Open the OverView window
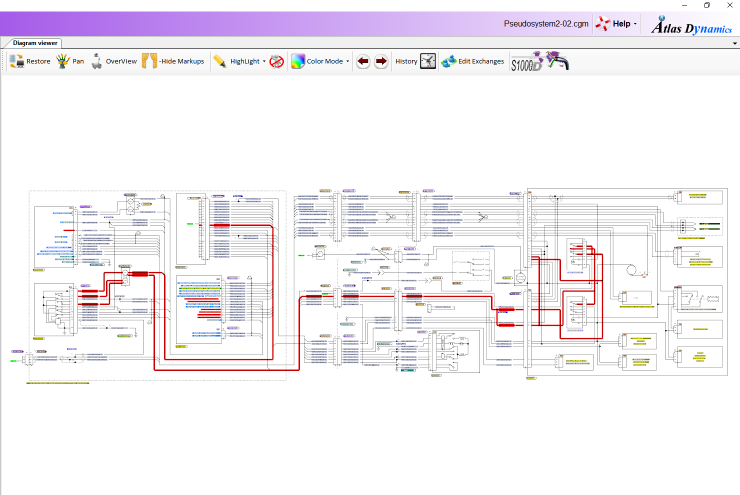This screenshot has height=495, width=740. [x=97, y=61]
